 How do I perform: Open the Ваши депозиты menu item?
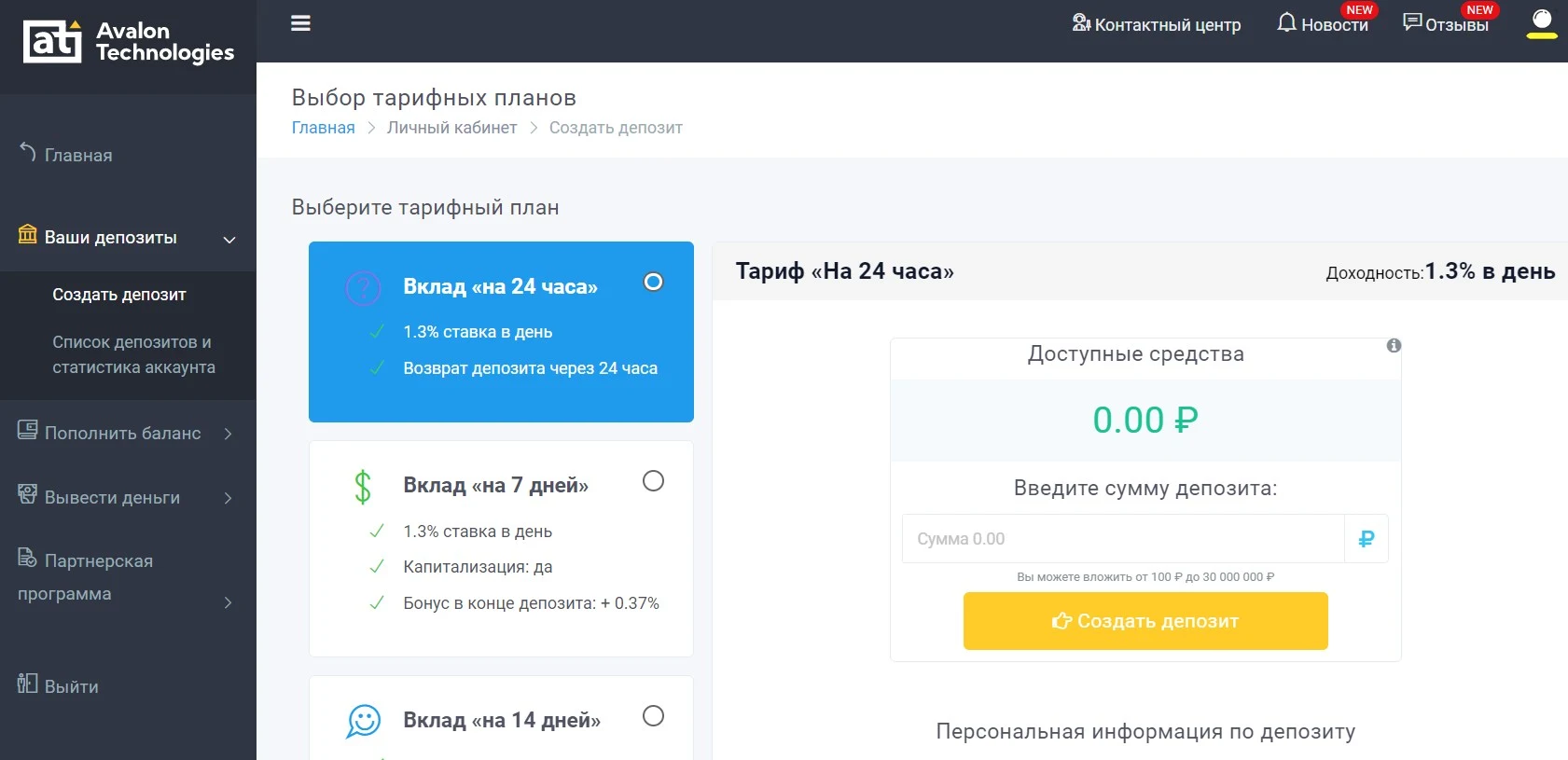(111, 238)
